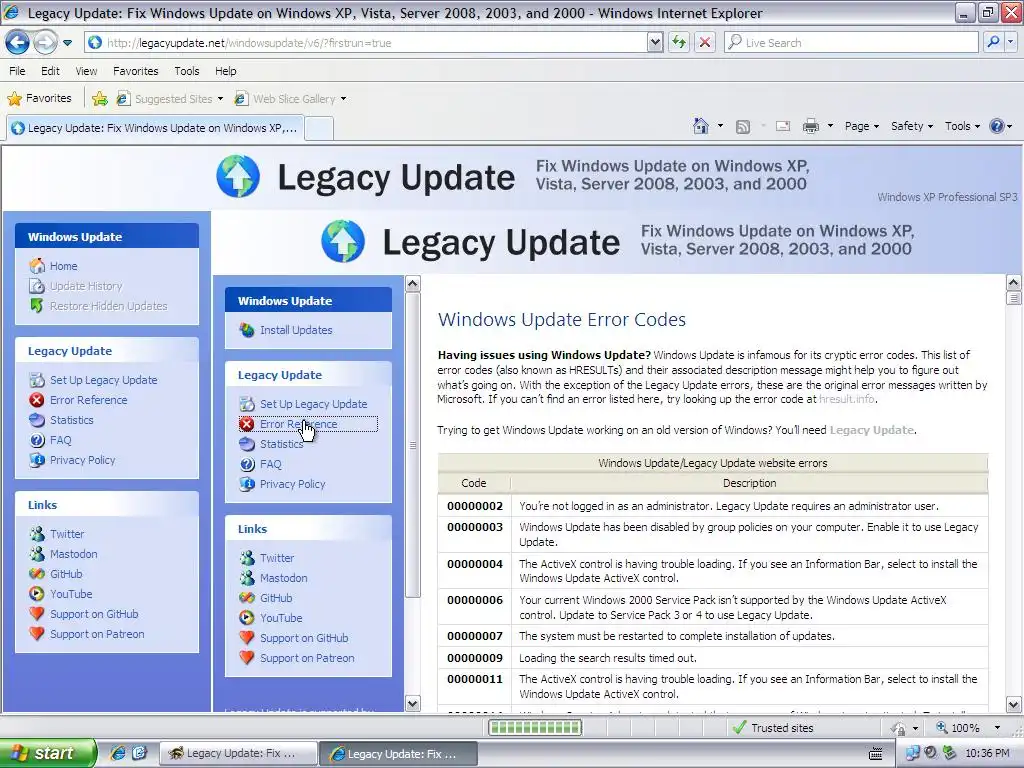Open a new blank tab
1024x768 pixels.
coord(319,128)
